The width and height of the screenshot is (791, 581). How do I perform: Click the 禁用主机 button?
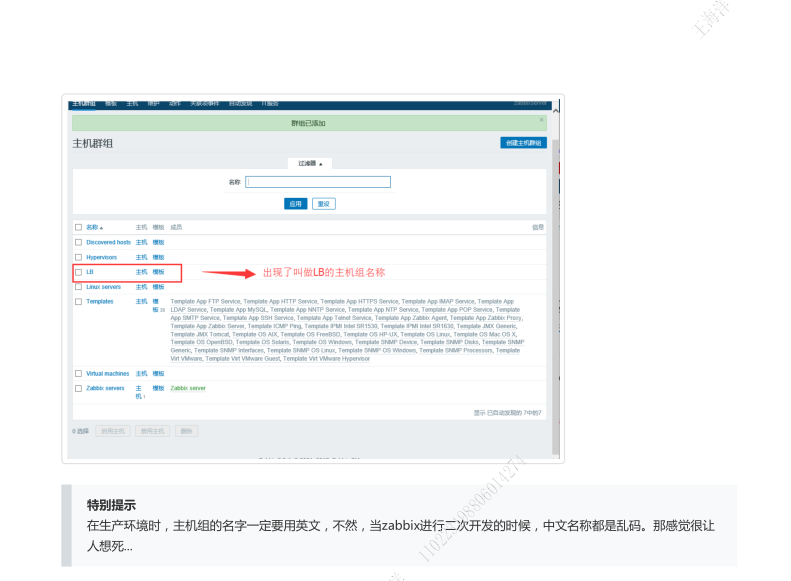point(152,431)
